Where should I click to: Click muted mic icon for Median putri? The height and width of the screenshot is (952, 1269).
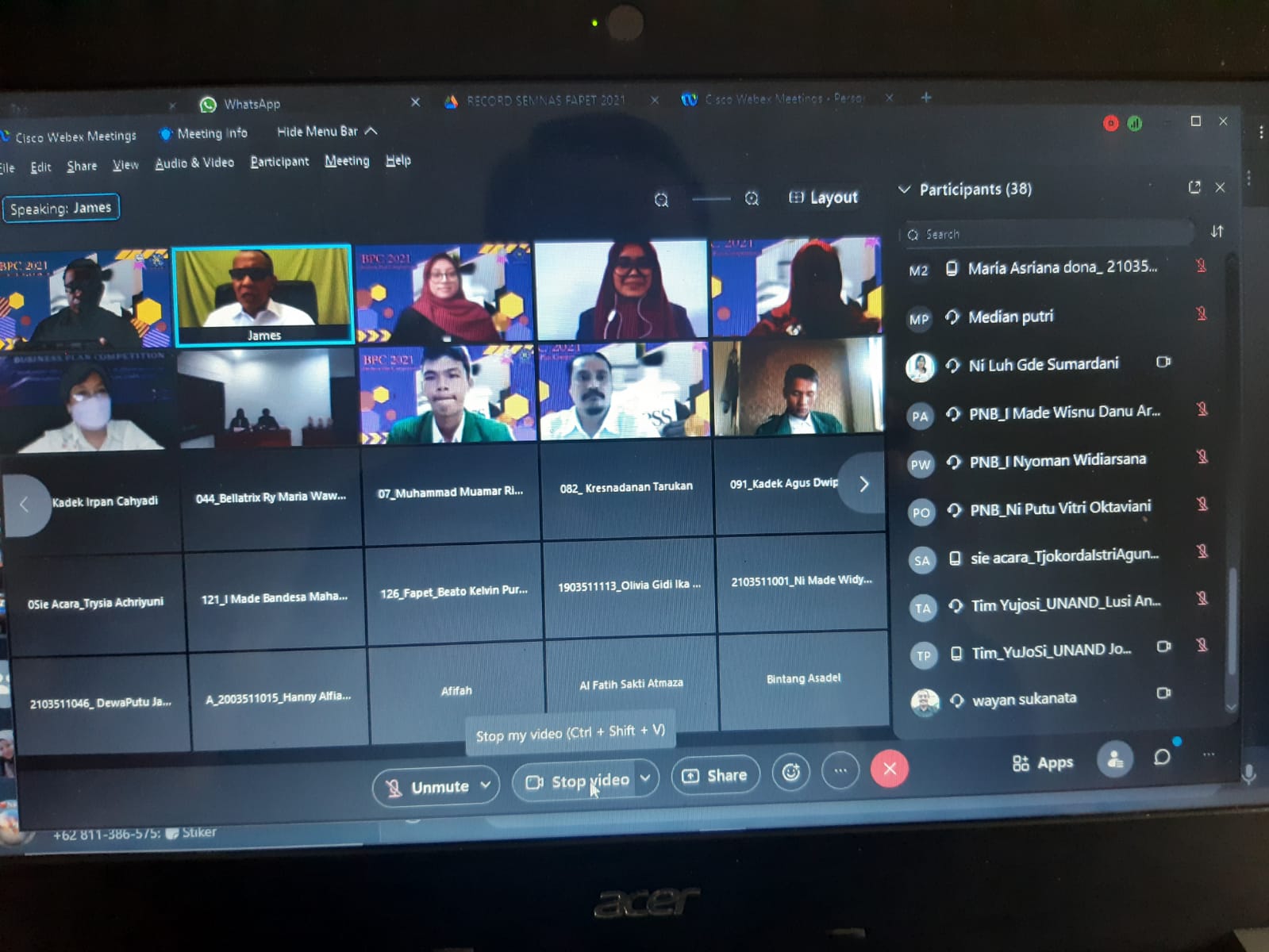(x=1202, y=314)
